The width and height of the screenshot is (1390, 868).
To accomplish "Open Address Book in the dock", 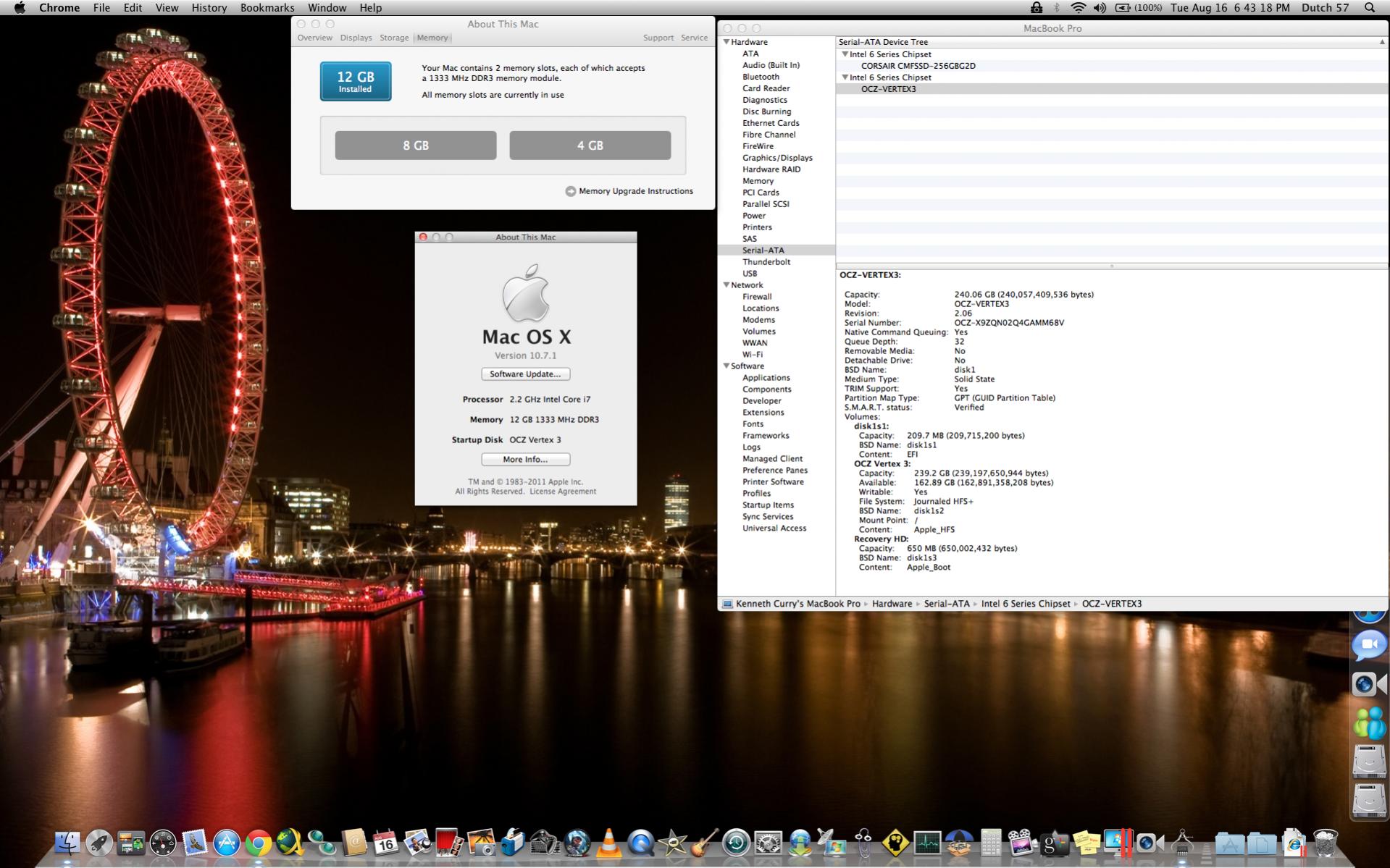I will point(354,843).
